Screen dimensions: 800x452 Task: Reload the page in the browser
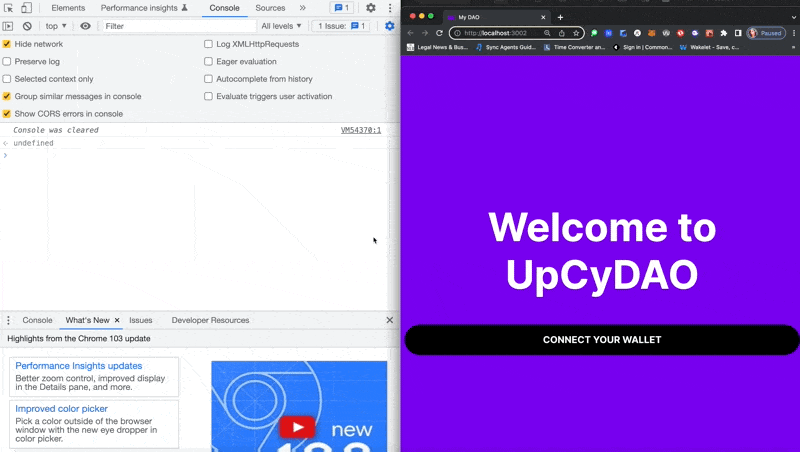click(438, 33)
